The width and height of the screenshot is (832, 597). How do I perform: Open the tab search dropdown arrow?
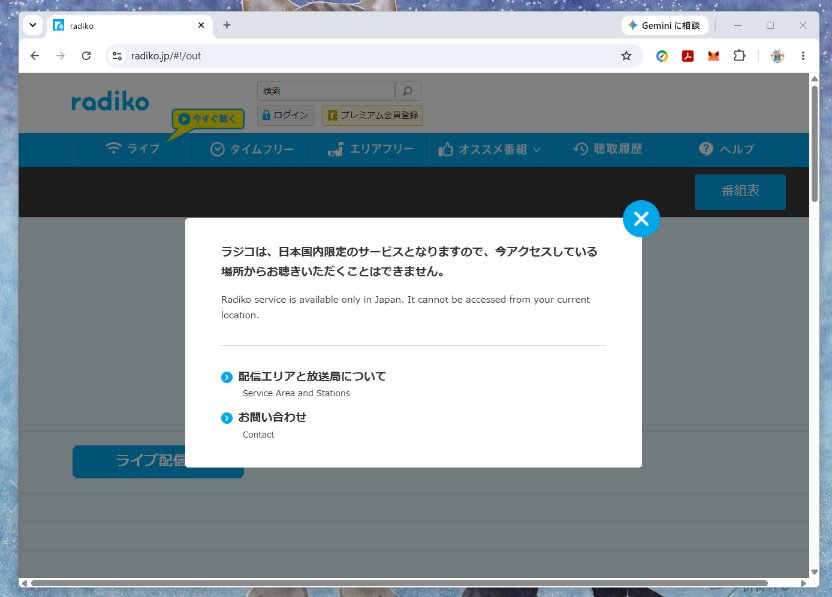pos(33,25)
